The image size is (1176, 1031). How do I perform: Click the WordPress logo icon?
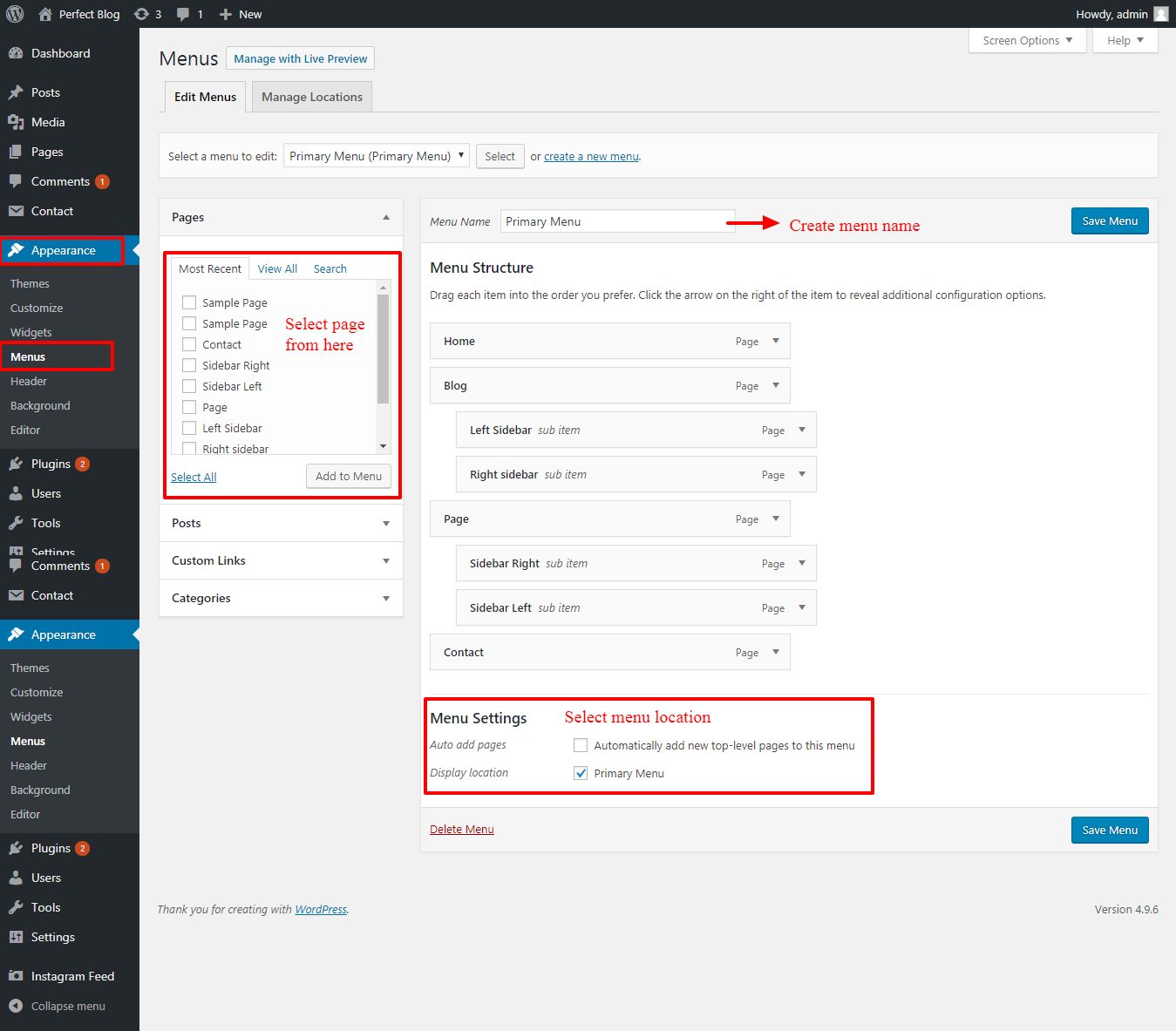click(x=15, y=14)
